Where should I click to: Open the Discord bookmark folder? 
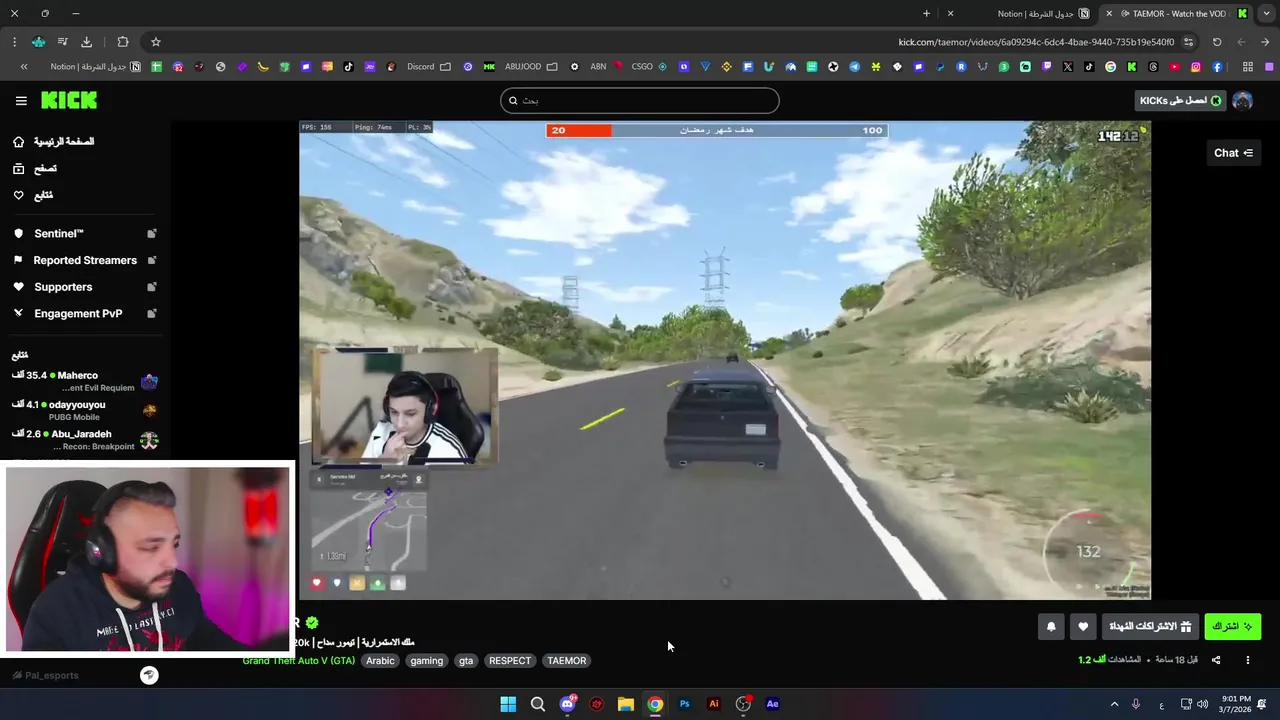point(429,67)
